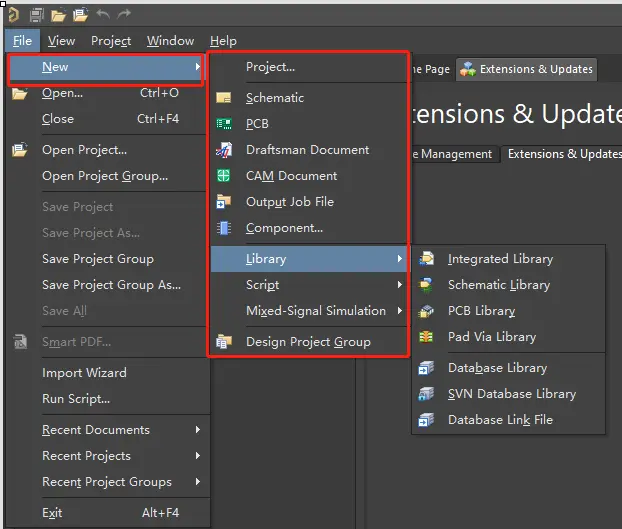Click the Save All toolbar icon
The height and width of the screenshot is (529, 622).
36,15
